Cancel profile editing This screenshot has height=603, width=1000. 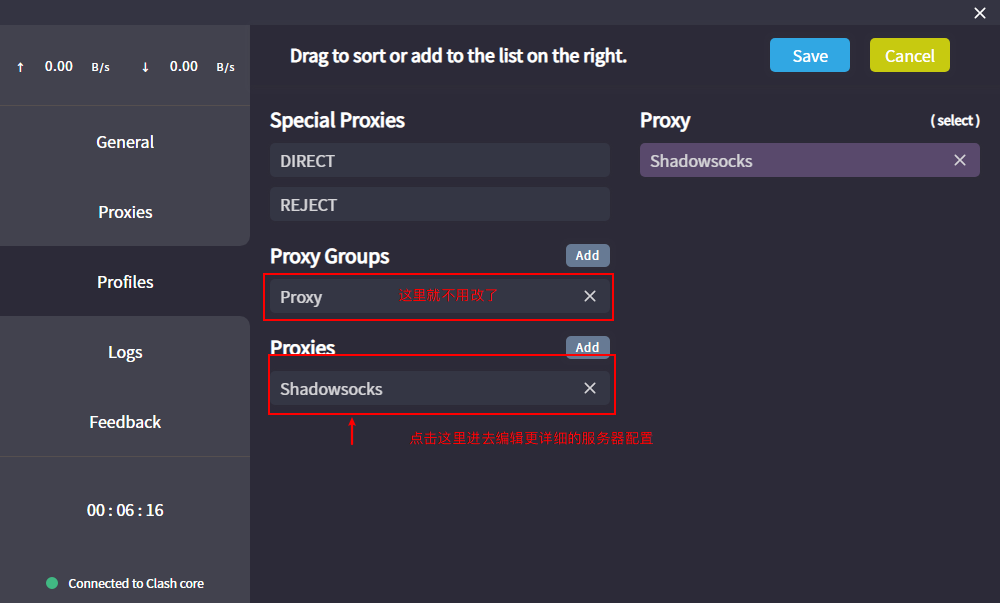909,56
